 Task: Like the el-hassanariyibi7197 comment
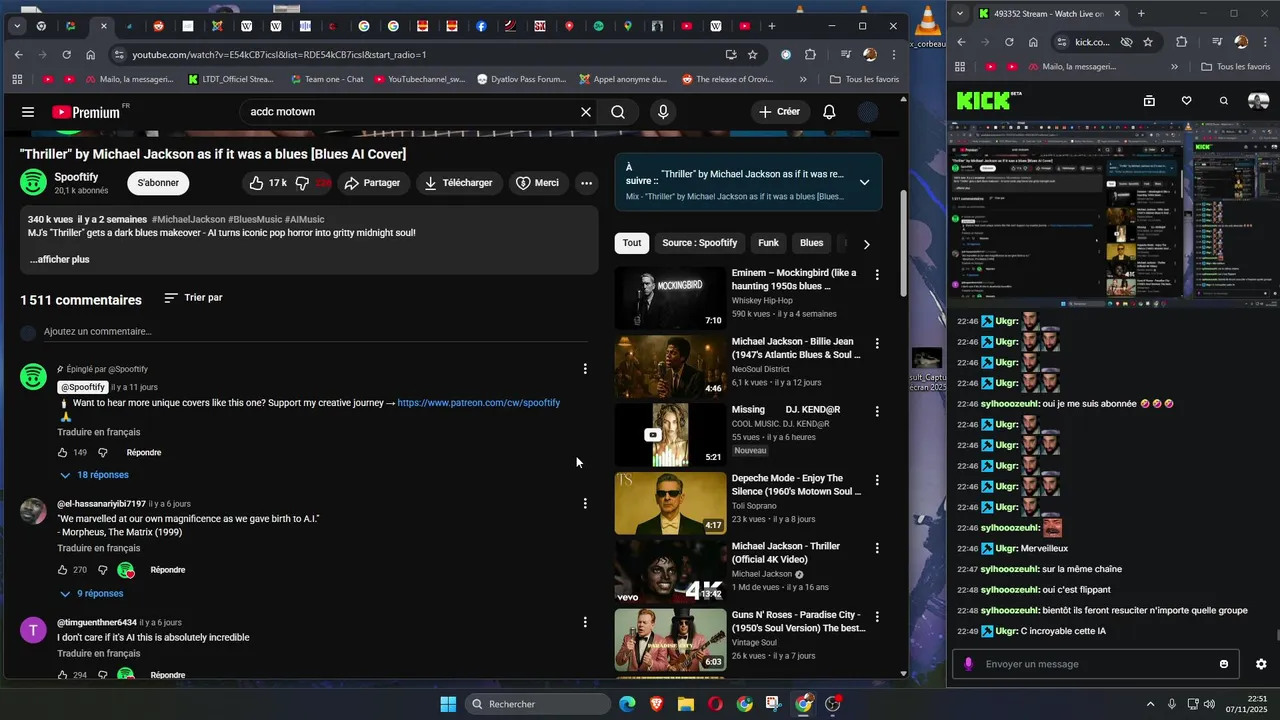(63, 570)
